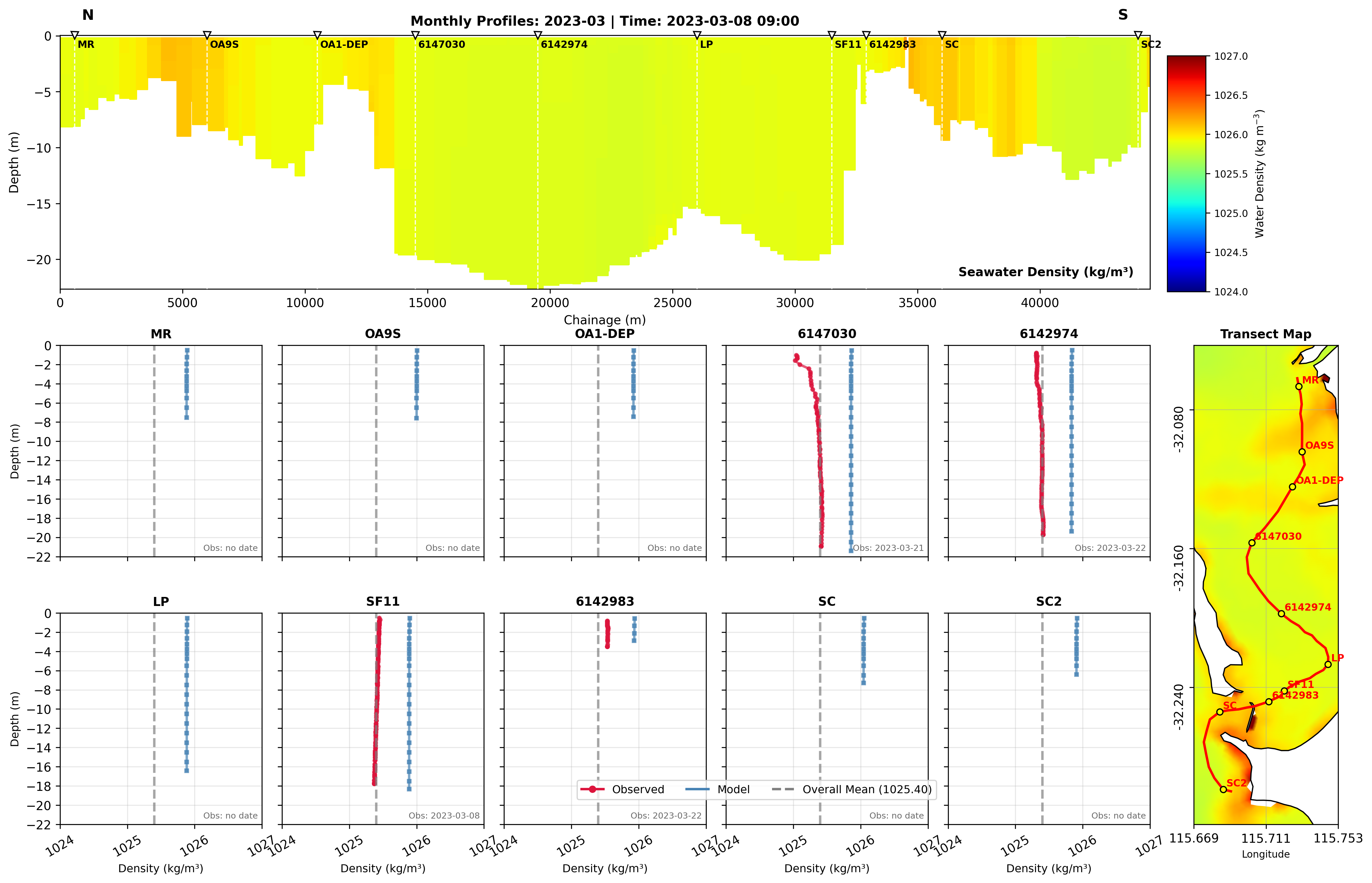Click the Transect Map title
The image size is (1372, 883).
pyautogui.click(x=1265, y=334)
